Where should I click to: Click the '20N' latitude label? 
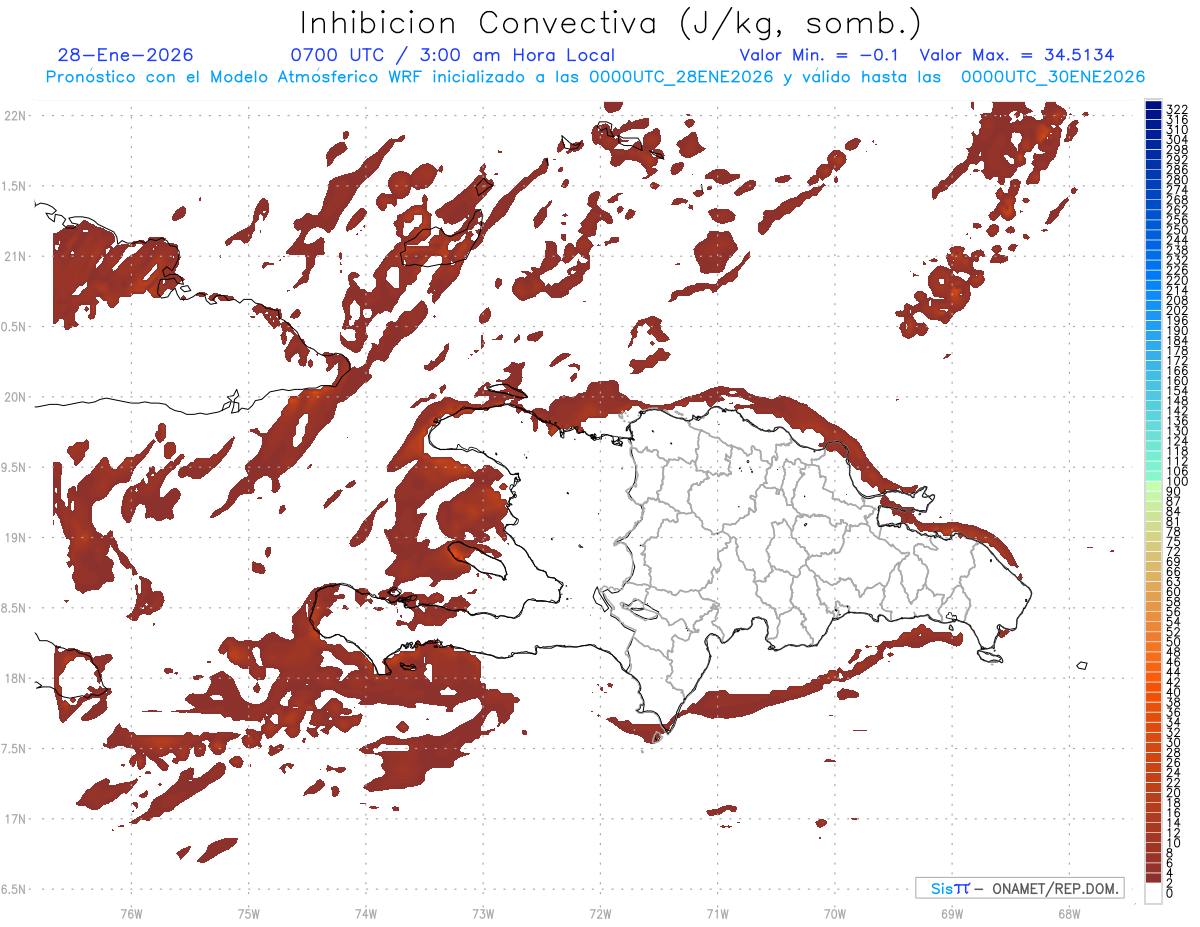(14, 397)
